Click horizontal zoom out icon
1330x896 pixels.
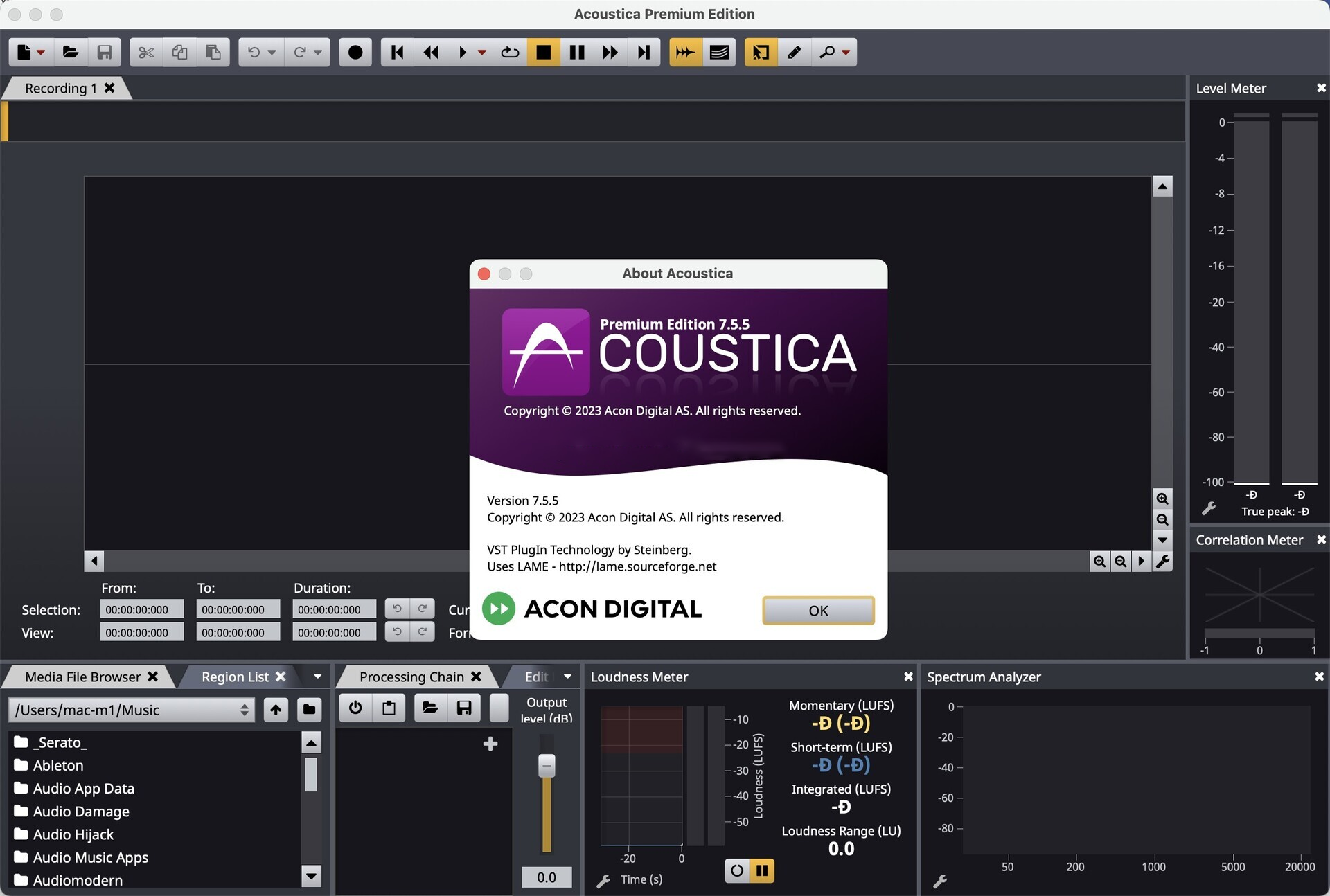point(1120,562)
